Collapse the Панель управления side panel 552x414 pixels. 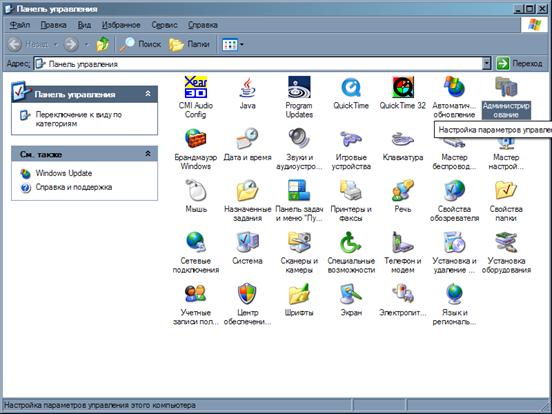pyautogui.click(x=148, y=94)
